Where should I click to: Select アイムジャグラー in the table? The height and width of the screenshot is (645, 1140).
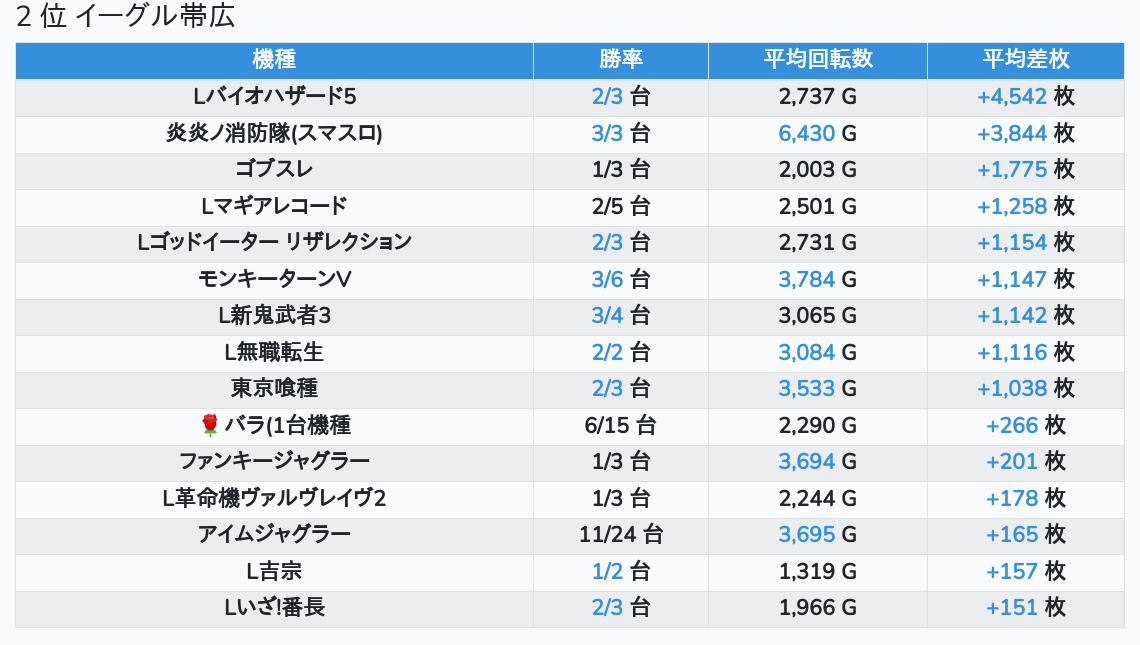point(274,534)
